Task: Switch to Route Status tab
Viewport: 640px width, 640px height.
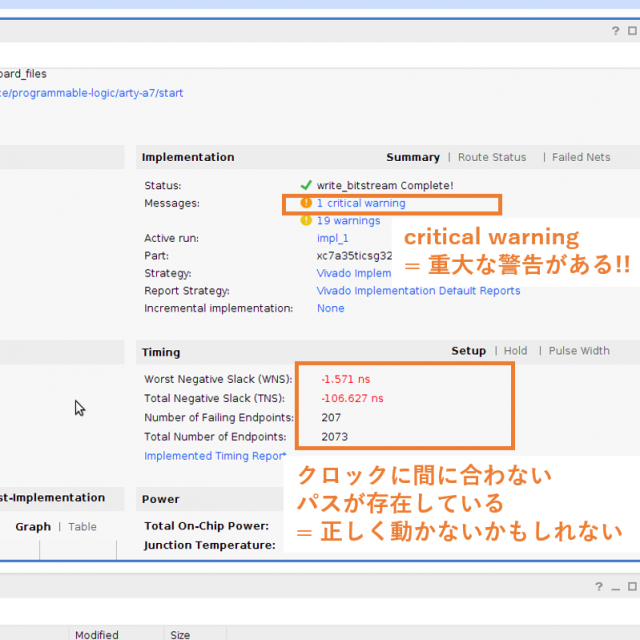Action: [x=492, y=157]
